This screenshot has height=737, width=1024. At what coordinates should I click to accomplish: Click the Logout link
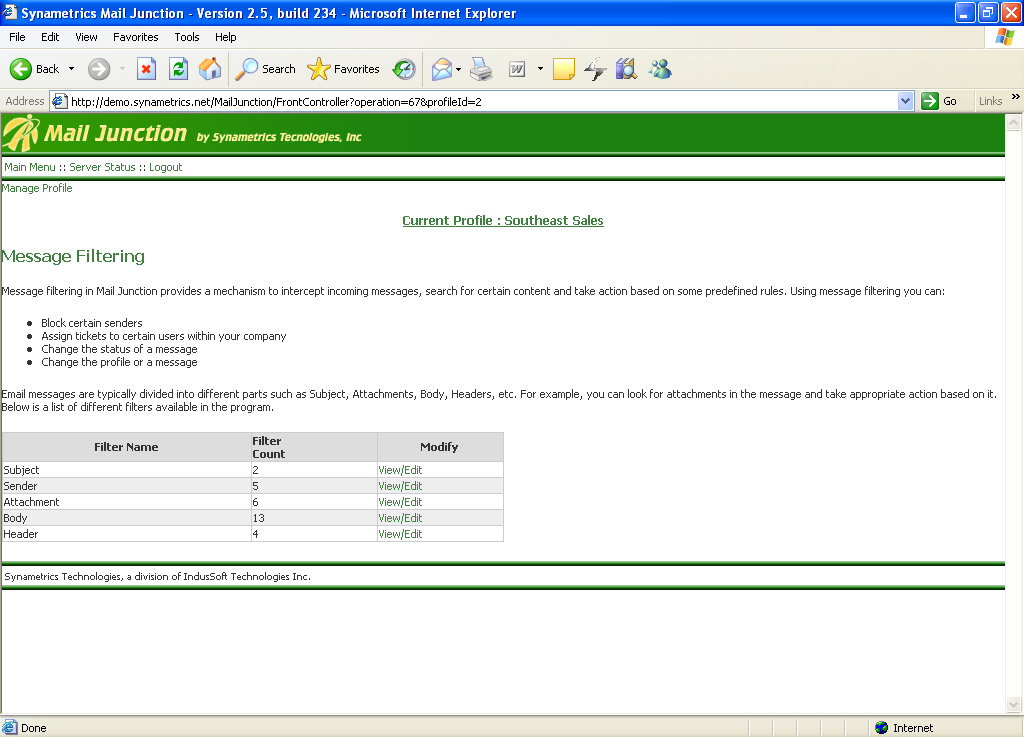(x=165, y=167)
